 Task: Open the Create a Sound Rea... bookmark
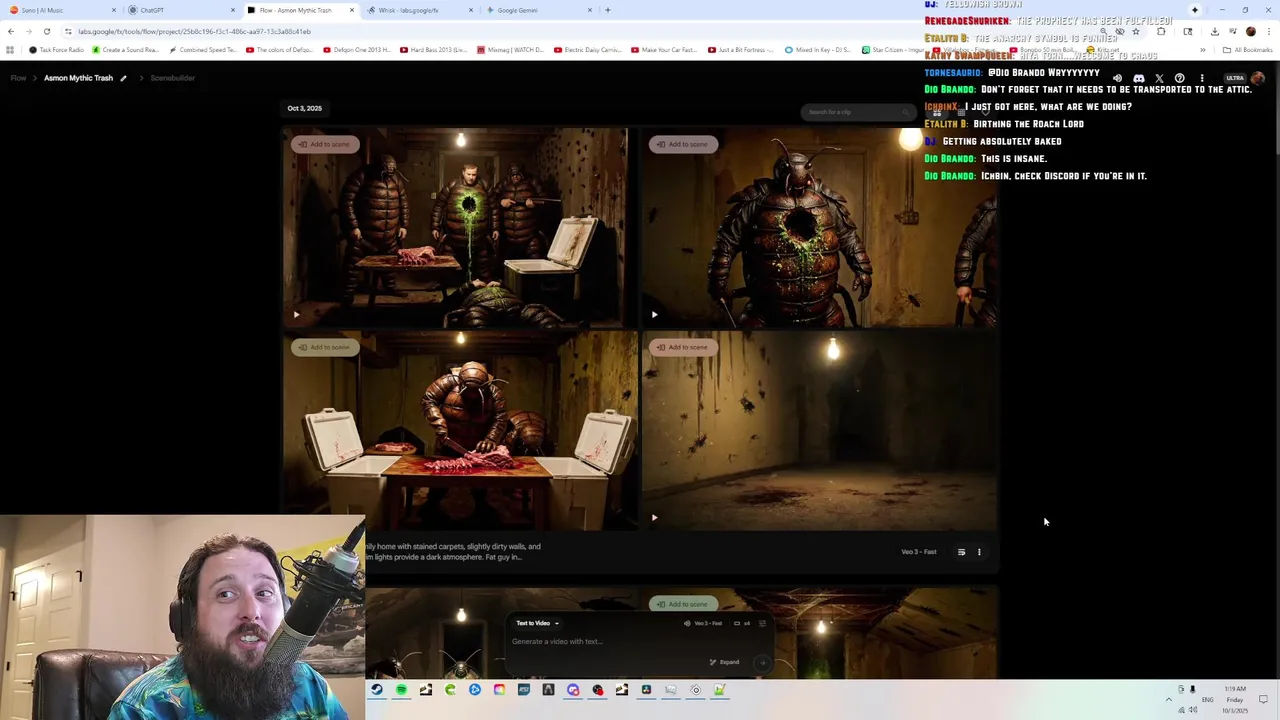tap(125, 49)
